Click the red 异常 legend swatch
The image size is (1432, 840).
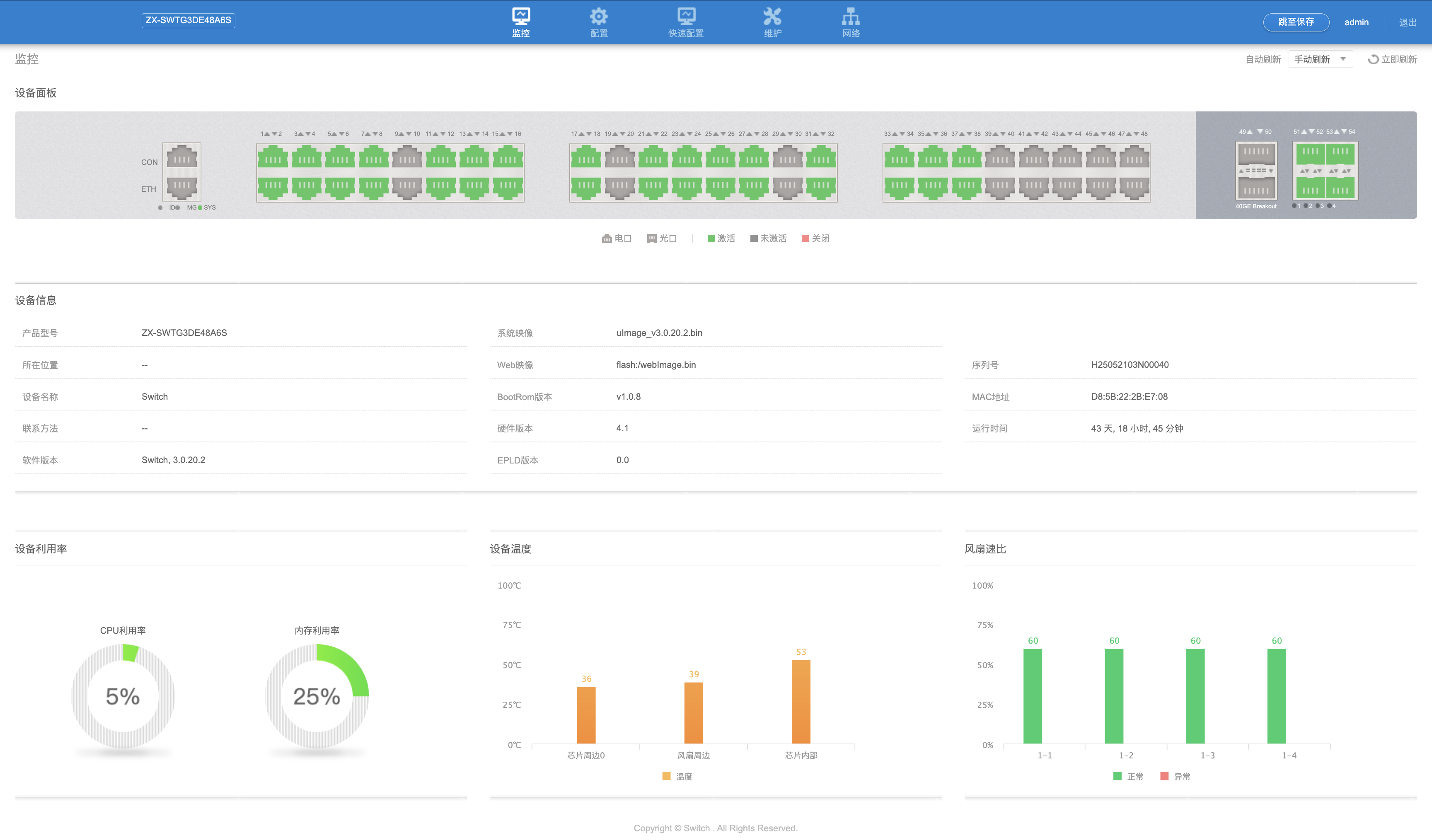(x=1164, y=776)
